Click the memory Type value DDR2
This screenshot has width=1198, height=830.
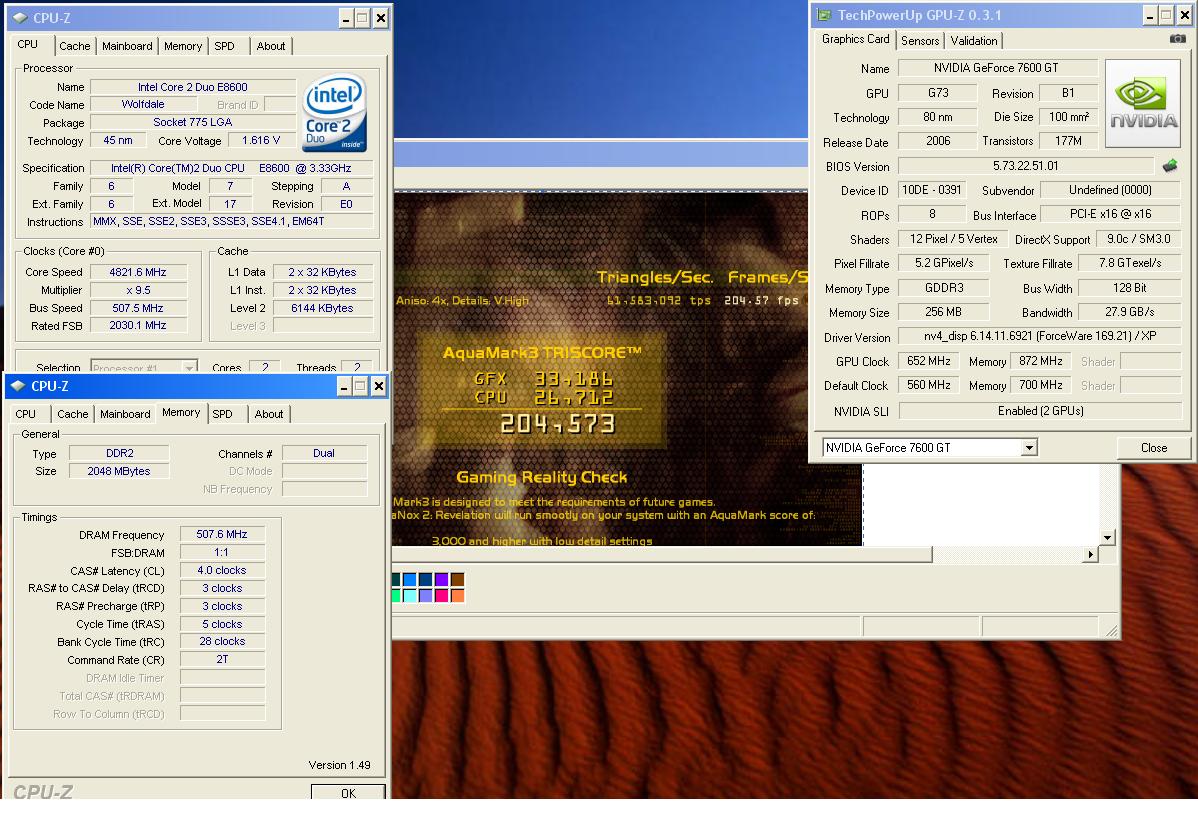pos(120,453)
